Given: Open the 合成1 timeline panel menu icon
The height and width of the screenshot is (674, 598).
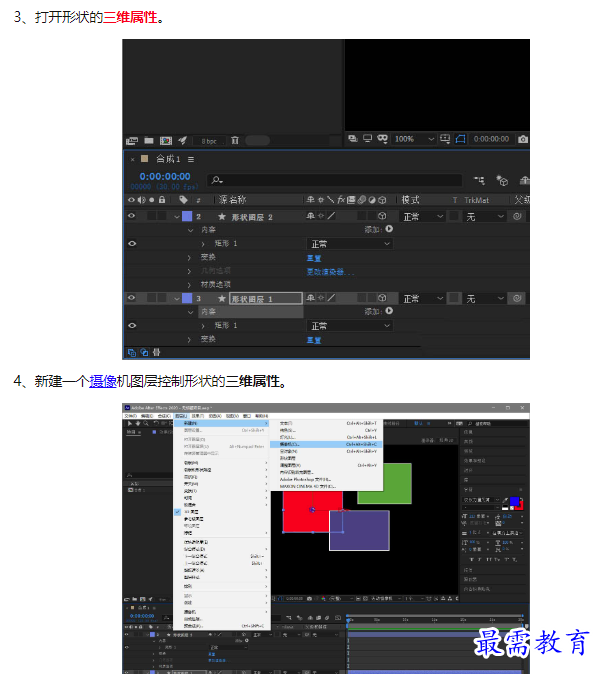Looking at the screenshot, I should click(191, 159).
